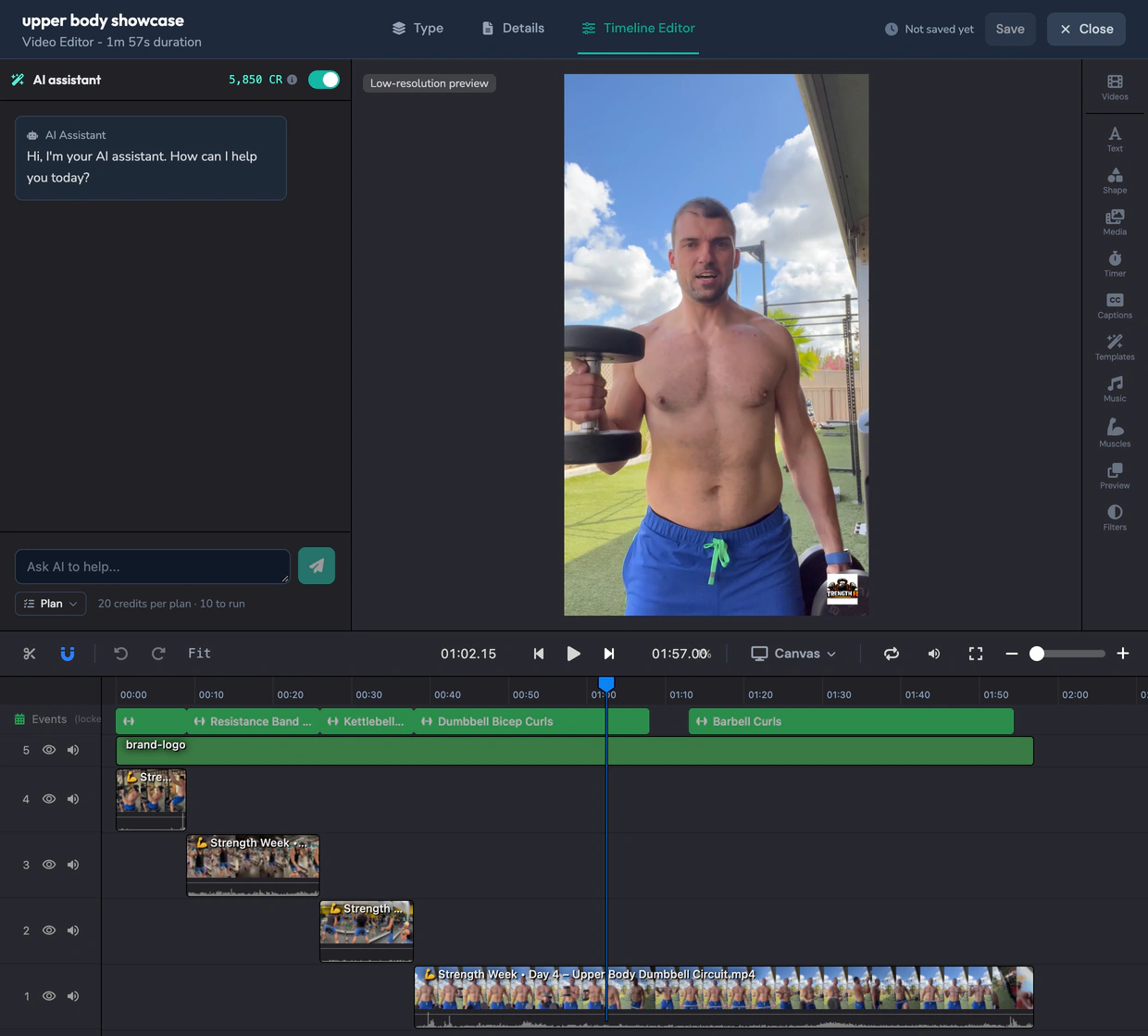The image size is (1148, 1036).
Task: Skip to the previous clip
Action: click(x=539, y=654)
